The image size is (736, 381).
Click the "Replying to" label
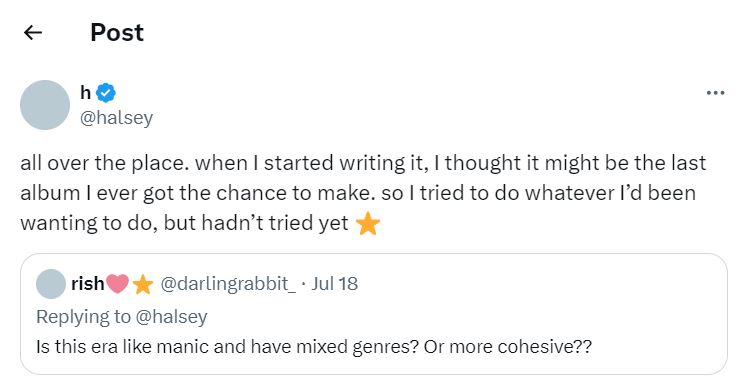84,317
